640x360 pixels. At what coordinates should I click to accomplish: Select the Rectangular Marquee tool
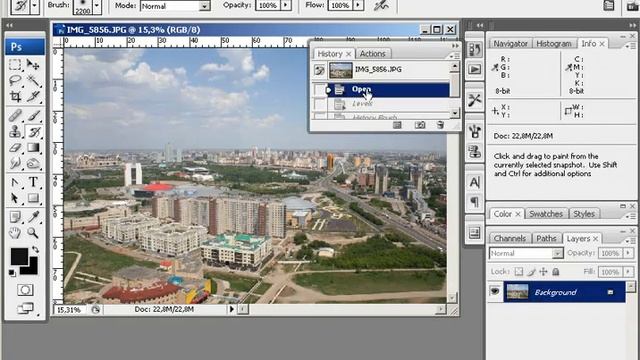tap(15, 64)
